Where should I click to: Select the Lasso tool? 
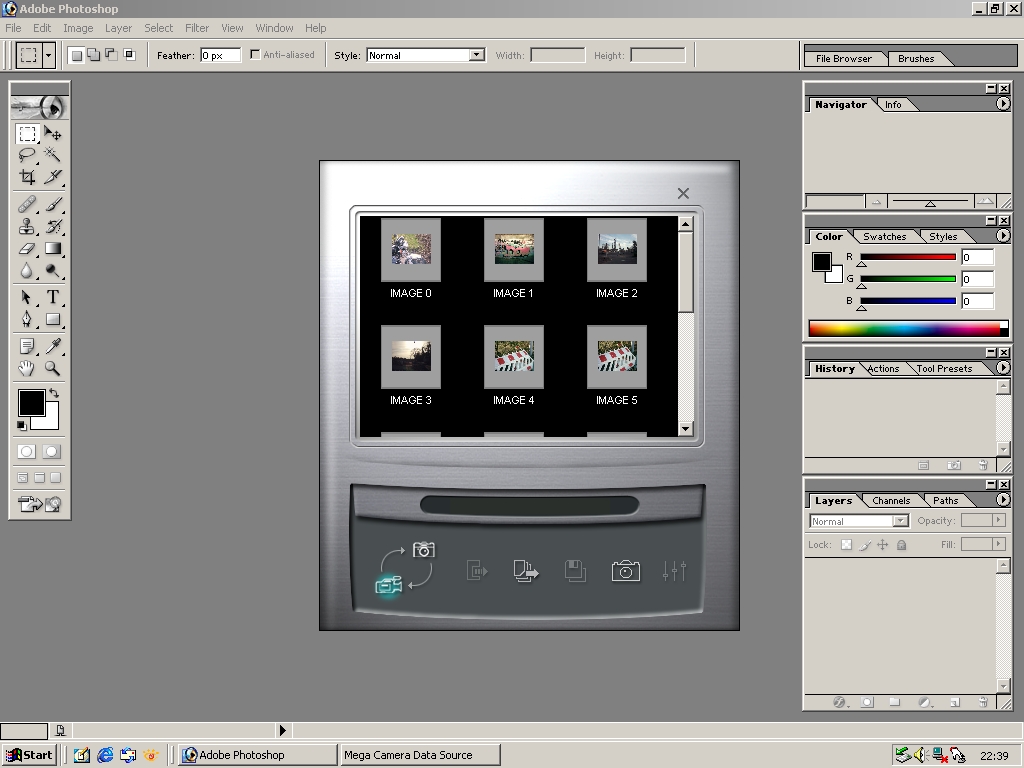tap(27, 155)
